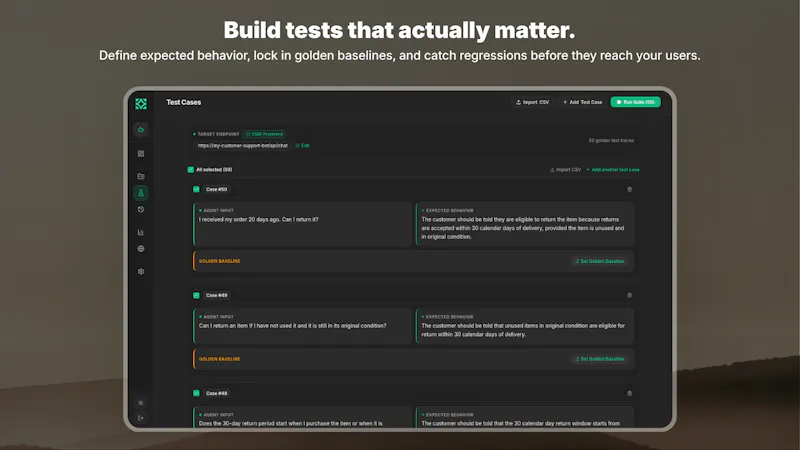Open the globe icon in sidebar
Viewport: 800px width, 450px height.
point(141,249)
